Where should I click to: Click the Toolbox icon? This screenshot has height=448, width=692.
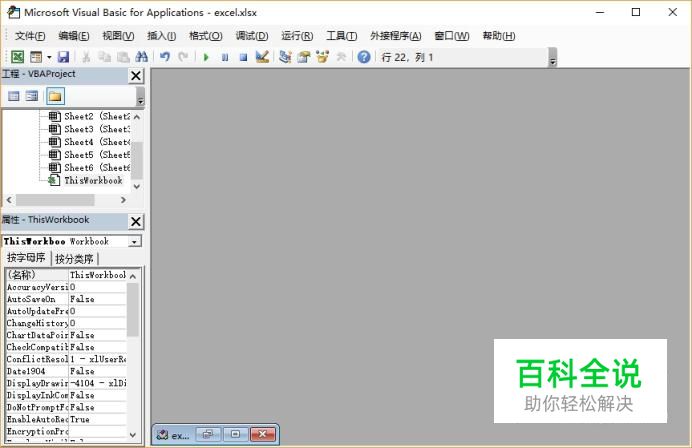click(341, 57)
